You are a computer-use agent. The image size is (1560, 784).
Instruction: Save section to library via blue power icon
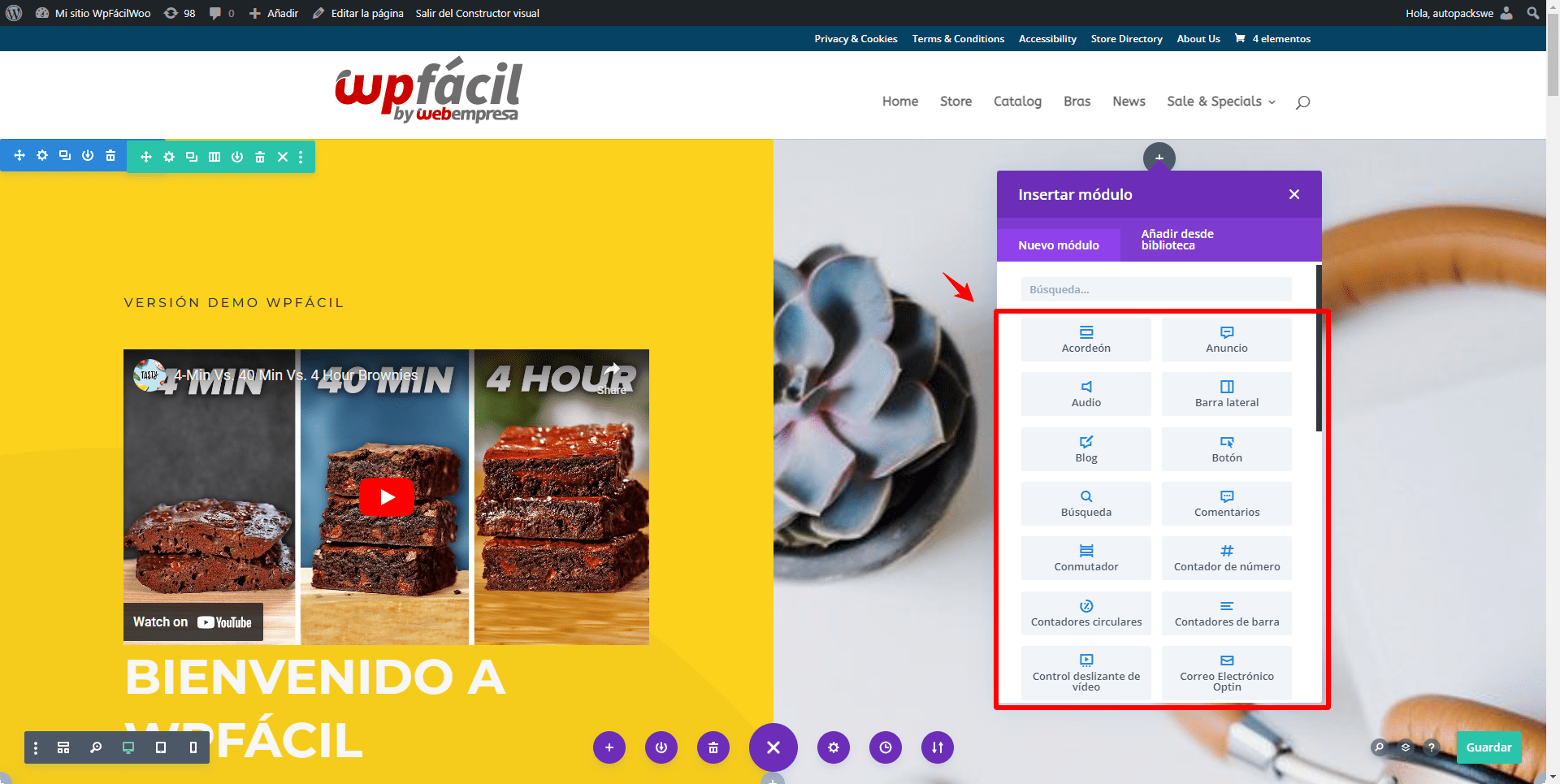(x=88, y=155)
